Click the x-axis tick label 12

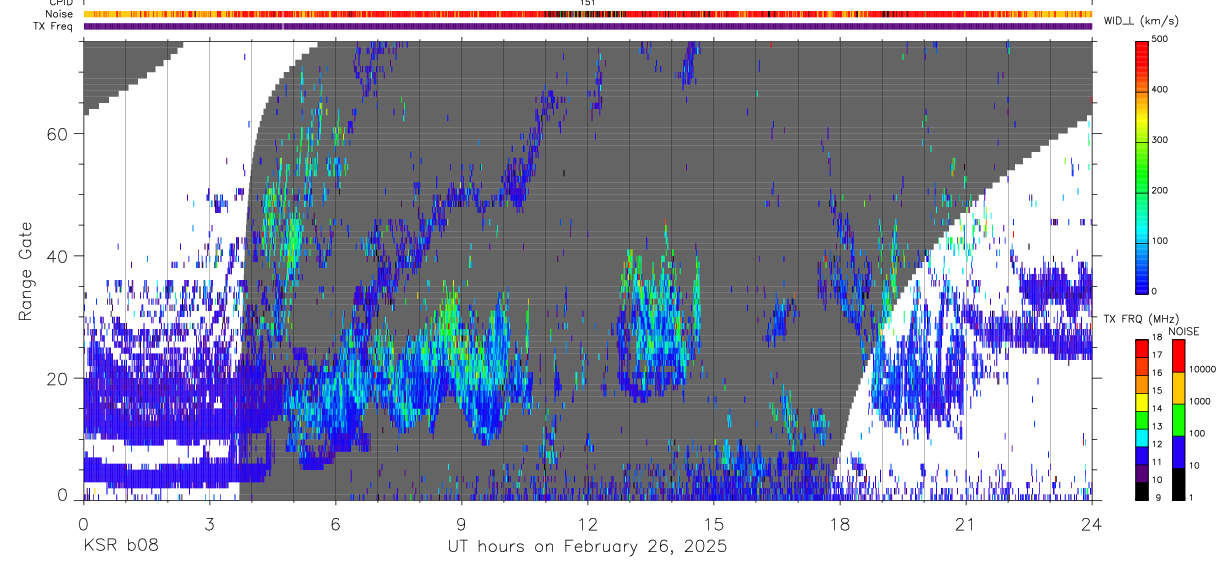[x=588, y=523]
